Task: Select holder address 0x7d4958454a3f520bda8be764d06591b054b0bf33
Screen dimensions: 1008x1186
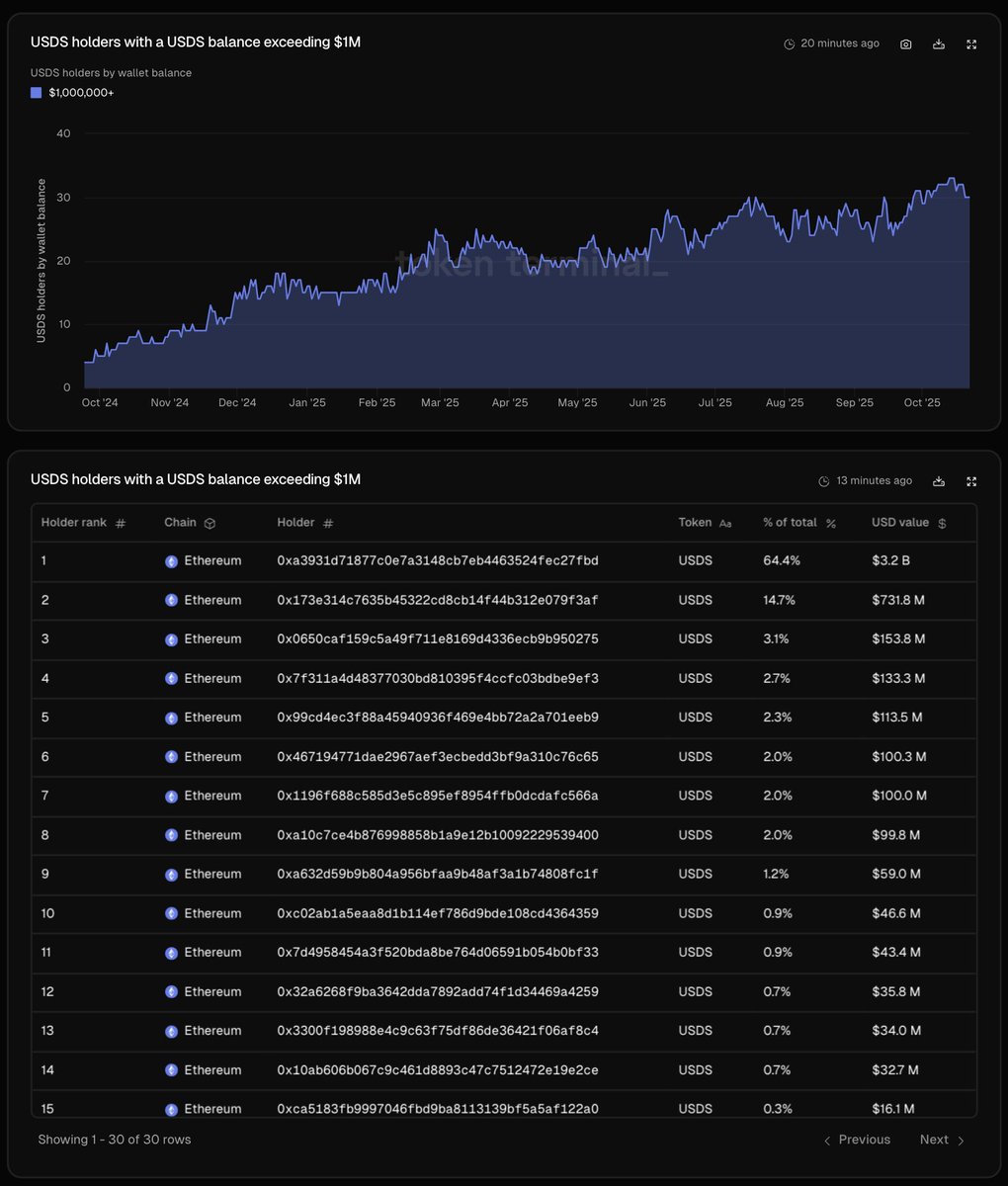Action: coord(438,952)
